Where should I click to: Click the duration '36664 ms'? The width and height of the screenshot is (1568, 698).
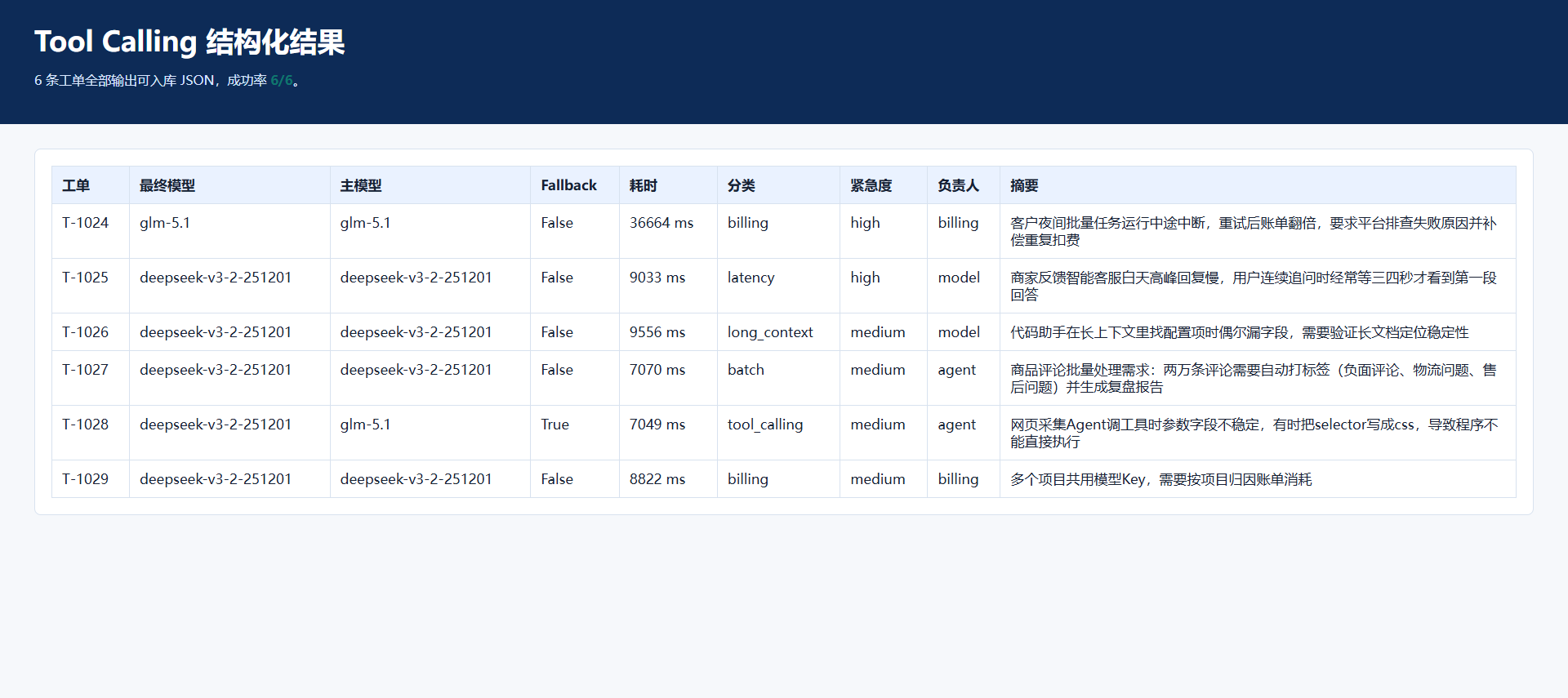(x=661, y=223)
